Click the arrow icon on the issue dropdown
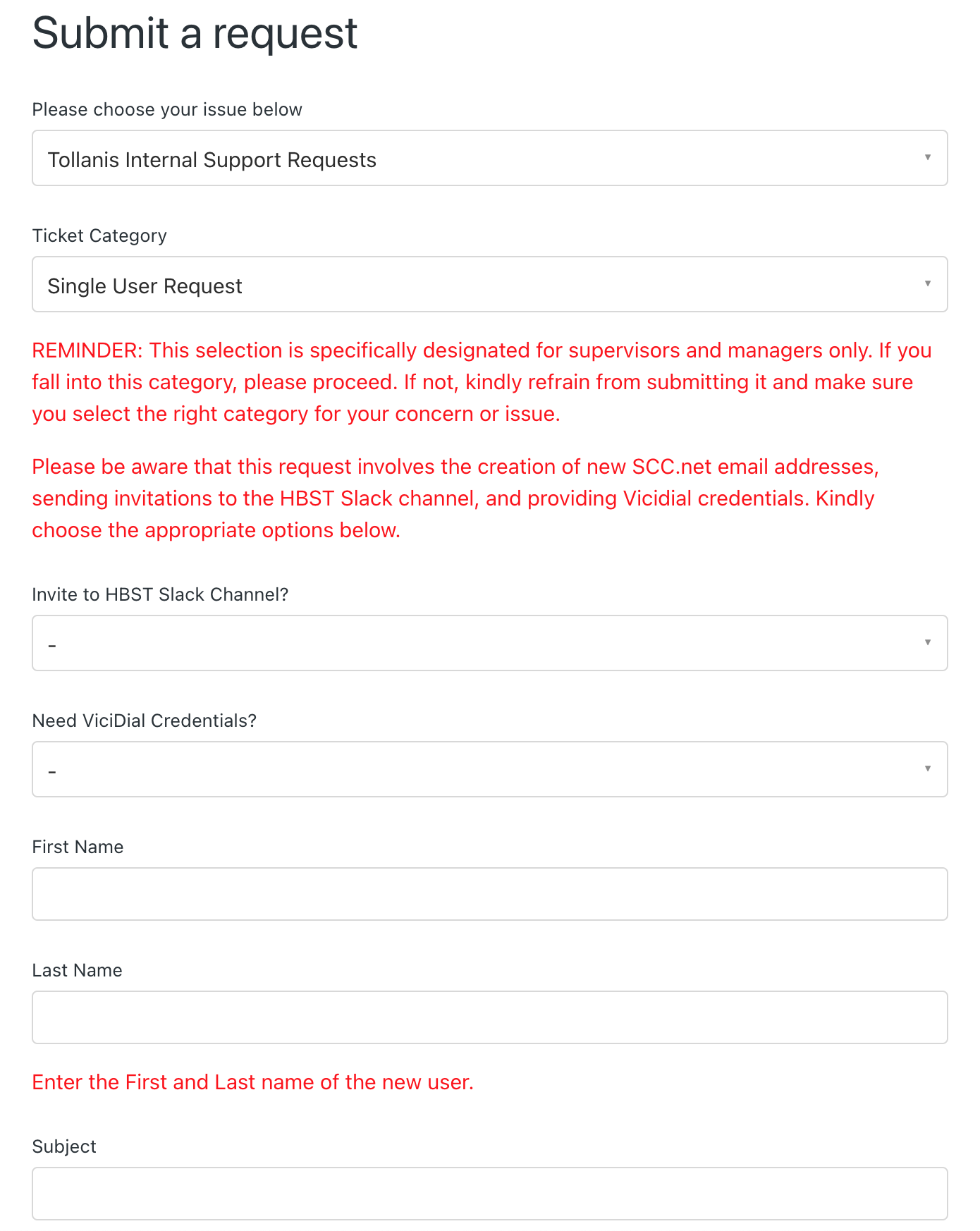This screenshot has height=1231, width=980. tap(927, 158)
